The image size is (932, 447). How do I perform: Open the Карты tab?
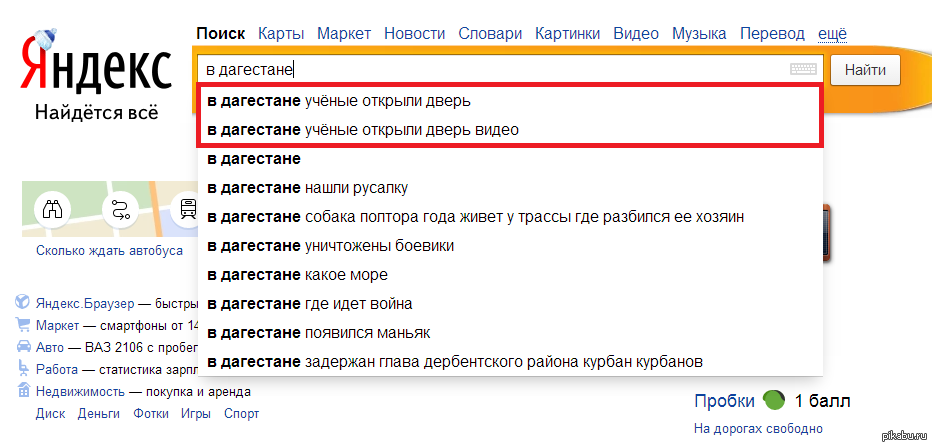pos(281,34)
